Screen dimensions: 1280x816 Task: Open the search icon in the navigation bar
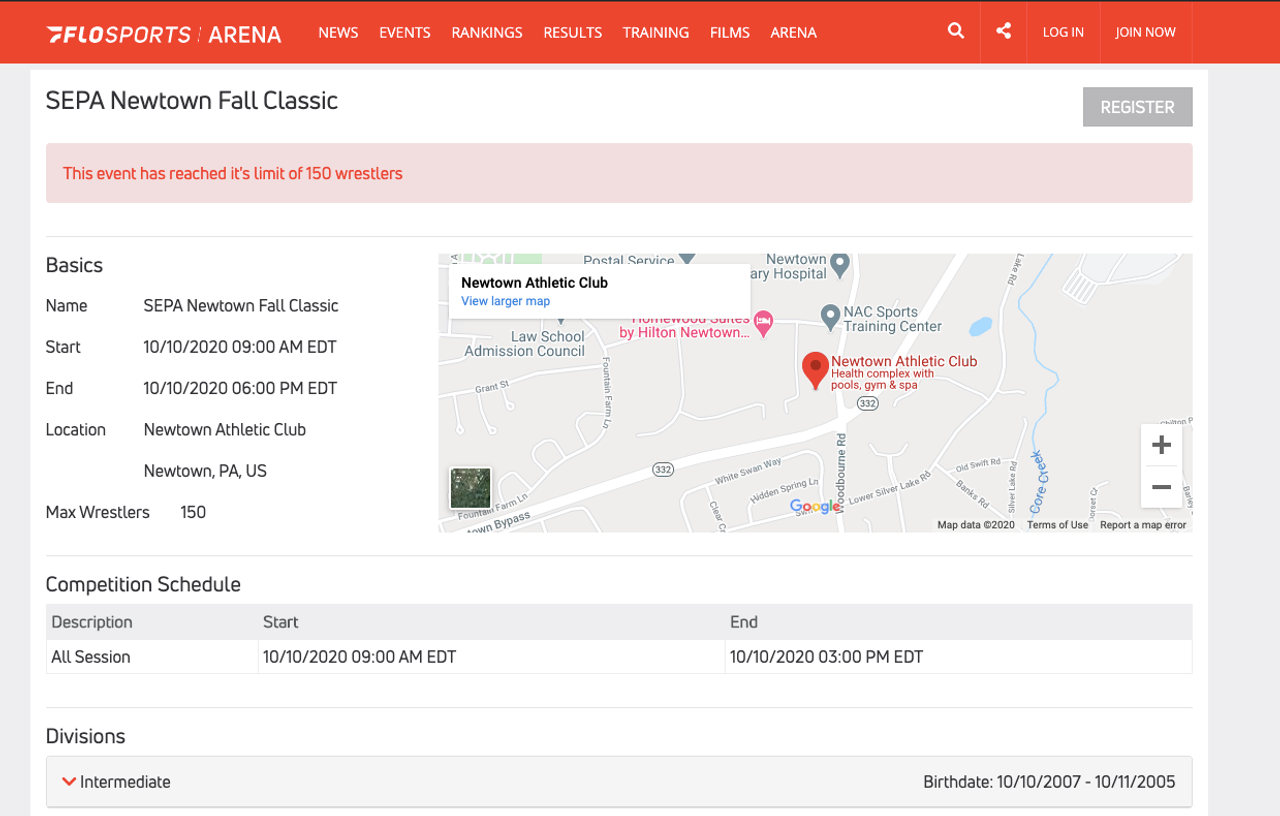955,31
